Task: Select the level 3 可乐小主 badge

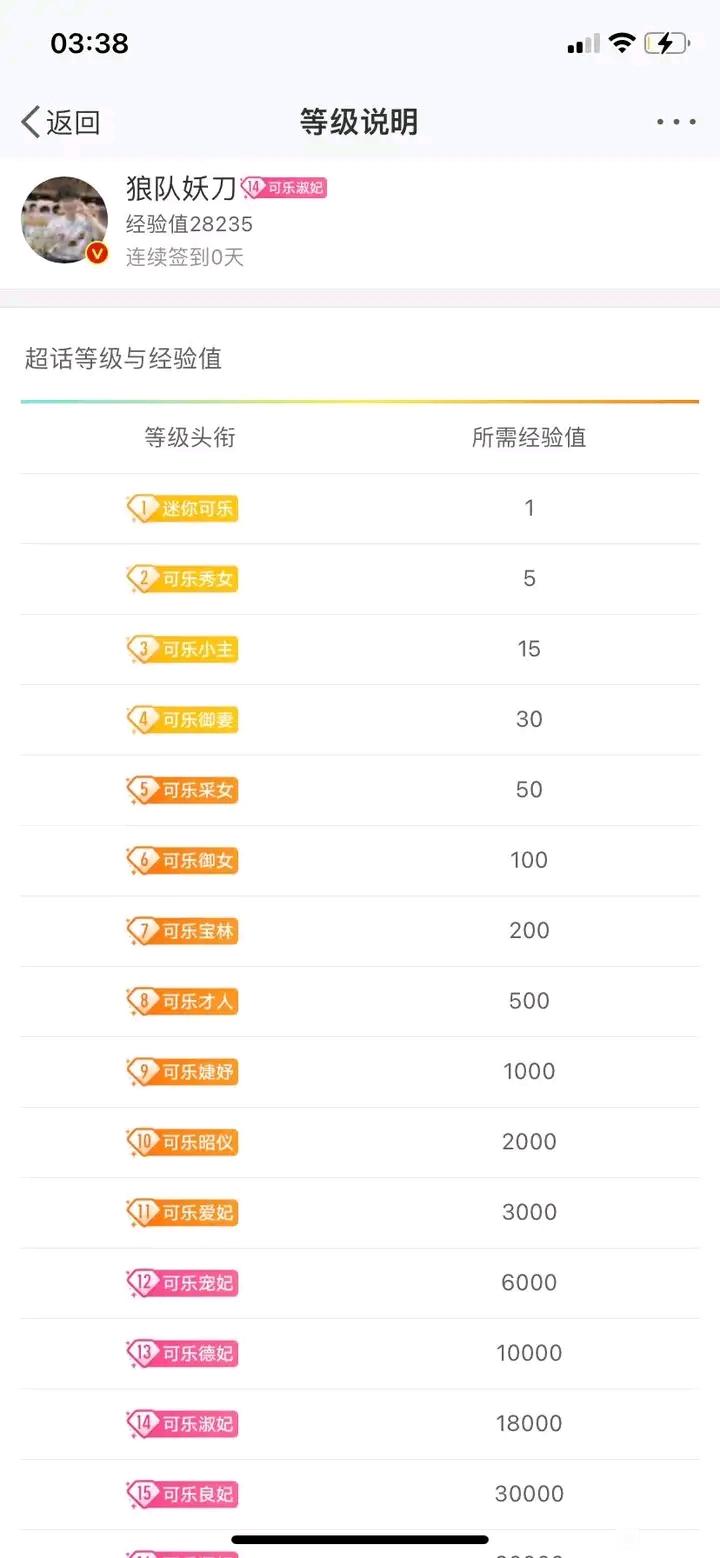Action: coord(182,650)
